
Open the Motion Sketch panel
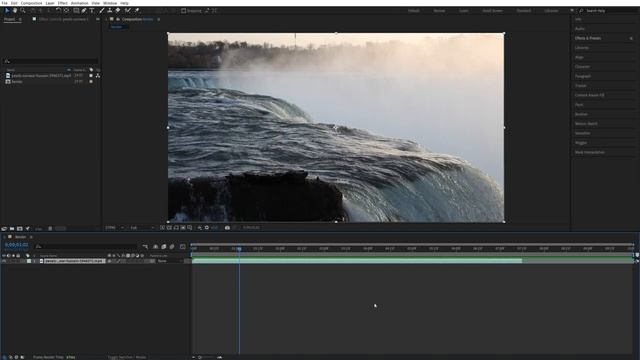pyautogui.click(x=586, y=124)
